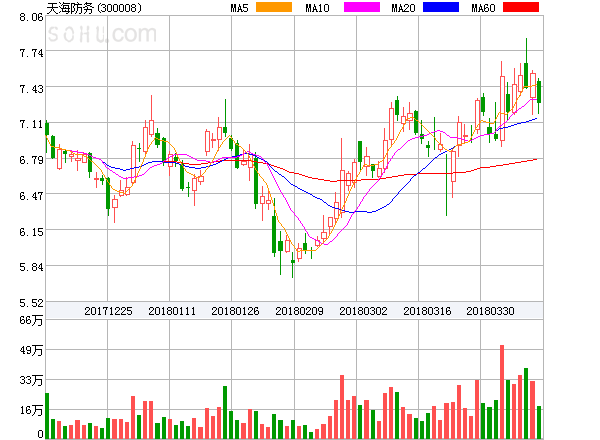600x440 pixels.
Task: Select the MA20 legend label
Action: [403, 8]
